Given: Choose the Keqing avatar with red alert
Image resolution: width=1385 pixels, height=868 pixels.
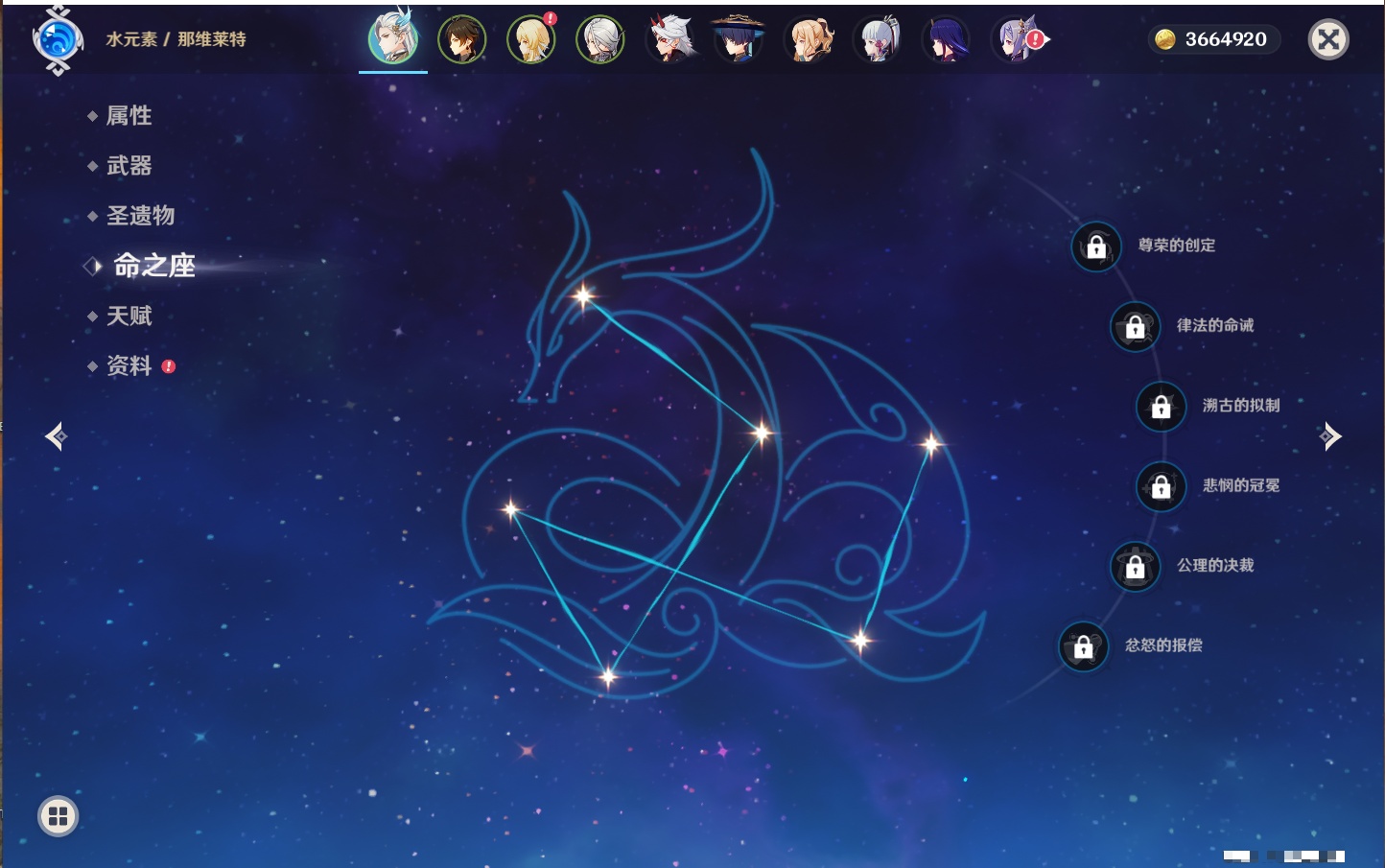Looking at the screenshot, I should click(1017, 39).
